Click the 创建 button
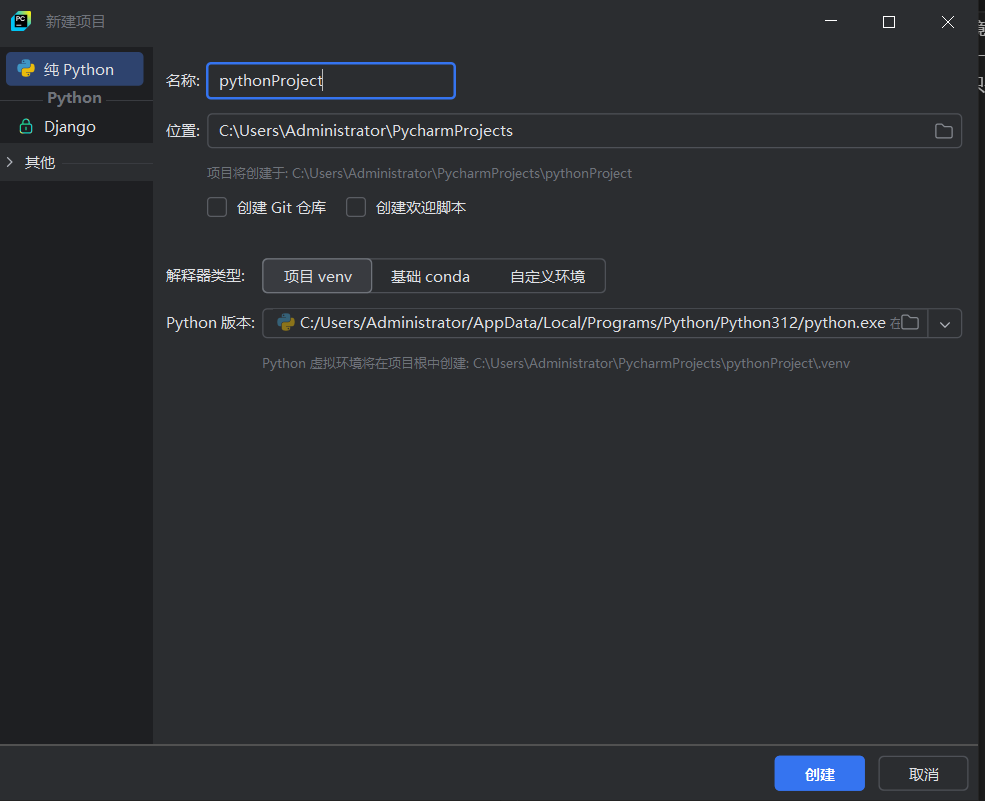 tap(819, 774)
